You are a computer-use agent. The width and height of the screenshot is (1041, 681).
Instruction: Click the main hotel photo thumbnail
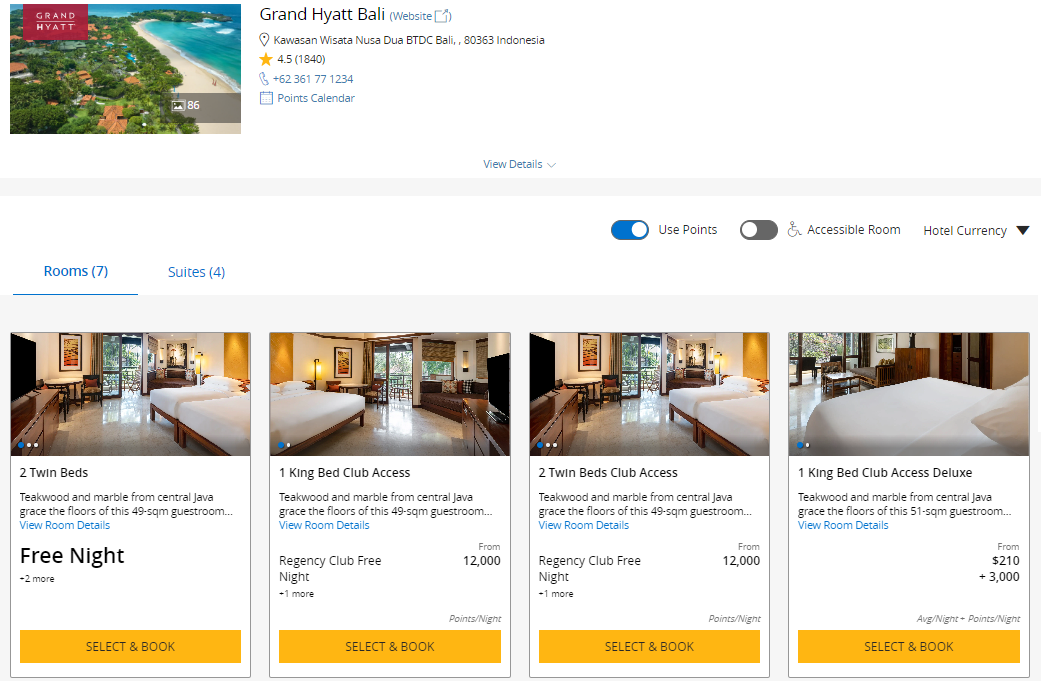[x=125, y=67]
